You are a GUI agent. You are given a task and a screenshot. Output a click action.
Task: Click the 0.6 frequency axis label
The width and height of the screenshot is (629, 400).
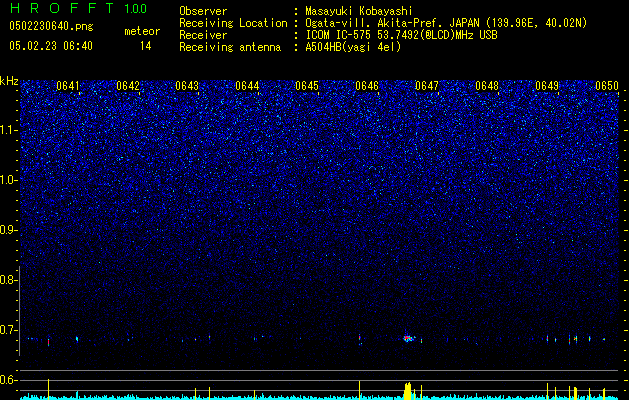pyautogui.click(x=7, y=380)
